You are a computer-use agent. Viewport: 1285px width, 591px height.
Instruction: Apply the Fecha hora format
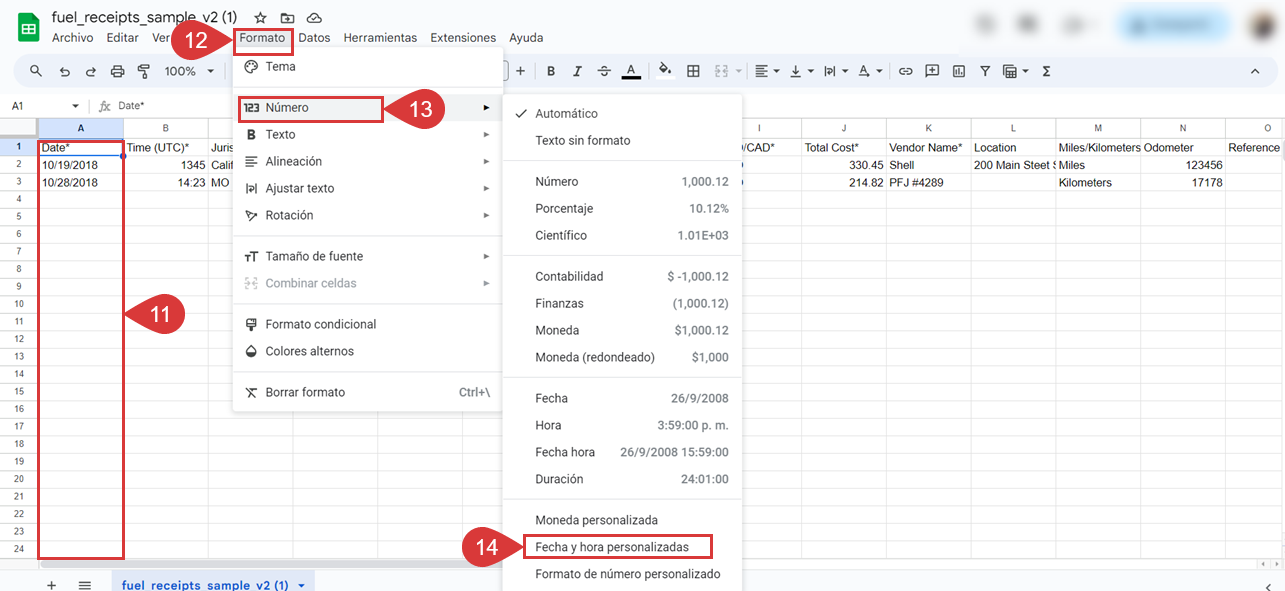(622, 452)
